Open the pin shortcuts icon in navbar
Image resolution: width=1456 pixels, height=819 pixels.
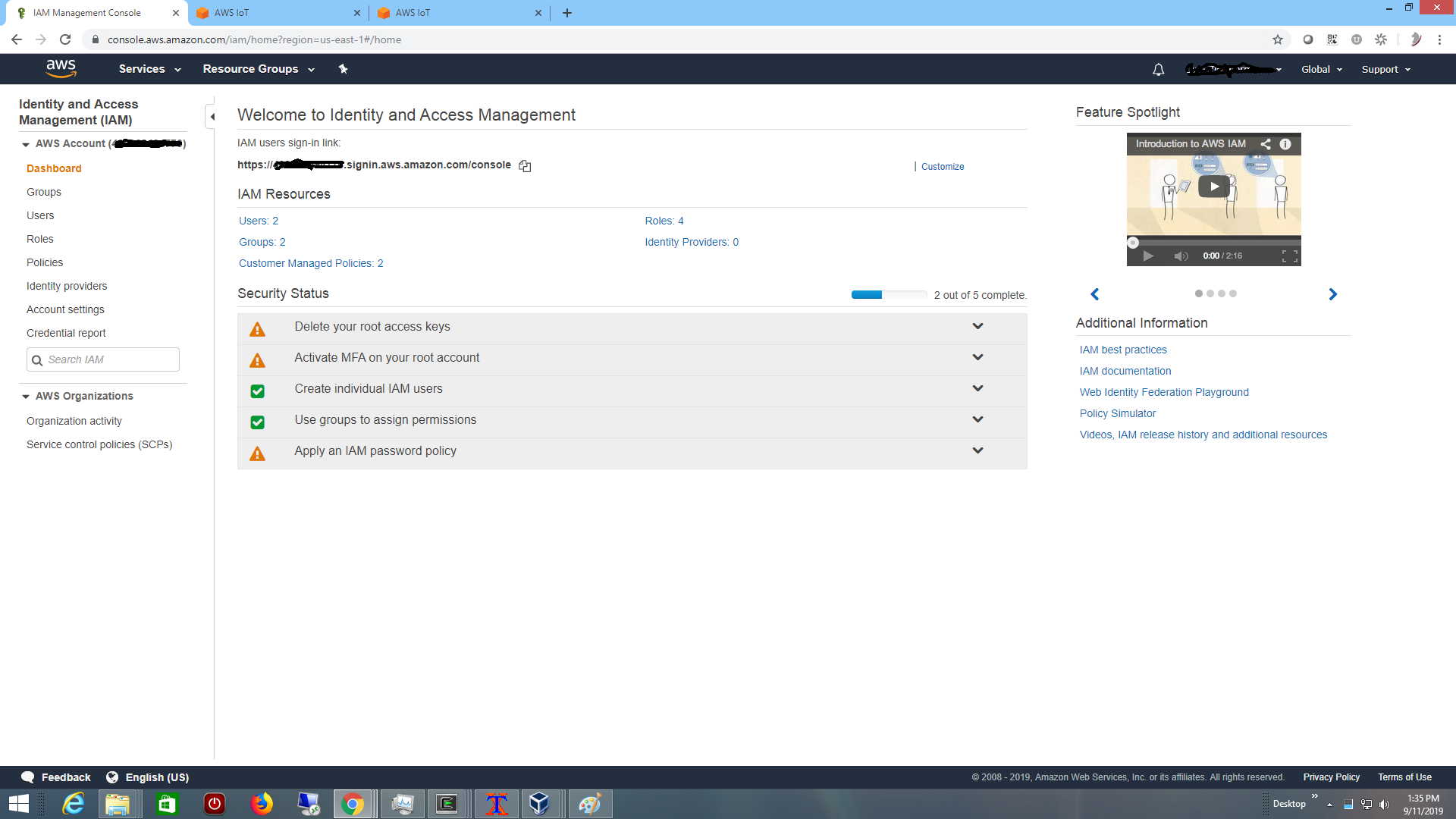click(343, 69)
